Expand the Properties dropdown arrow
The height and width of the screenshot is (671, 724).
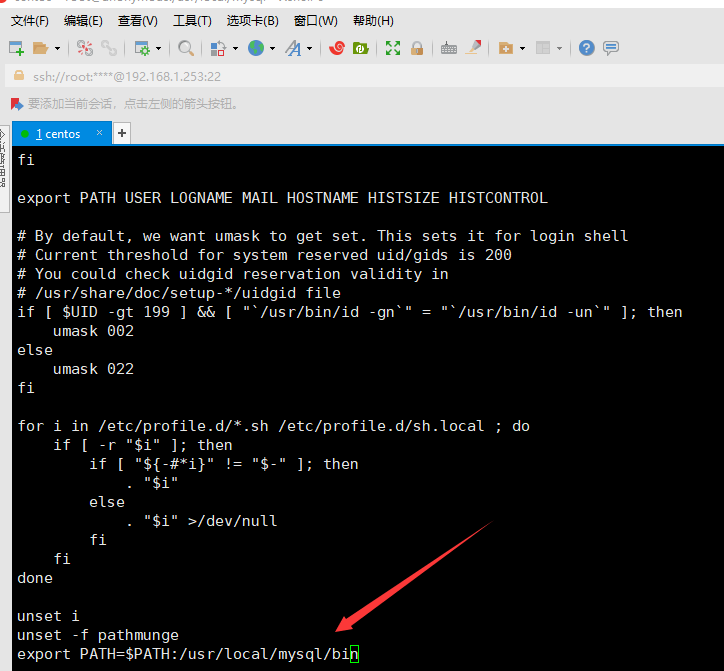(158, 48)
